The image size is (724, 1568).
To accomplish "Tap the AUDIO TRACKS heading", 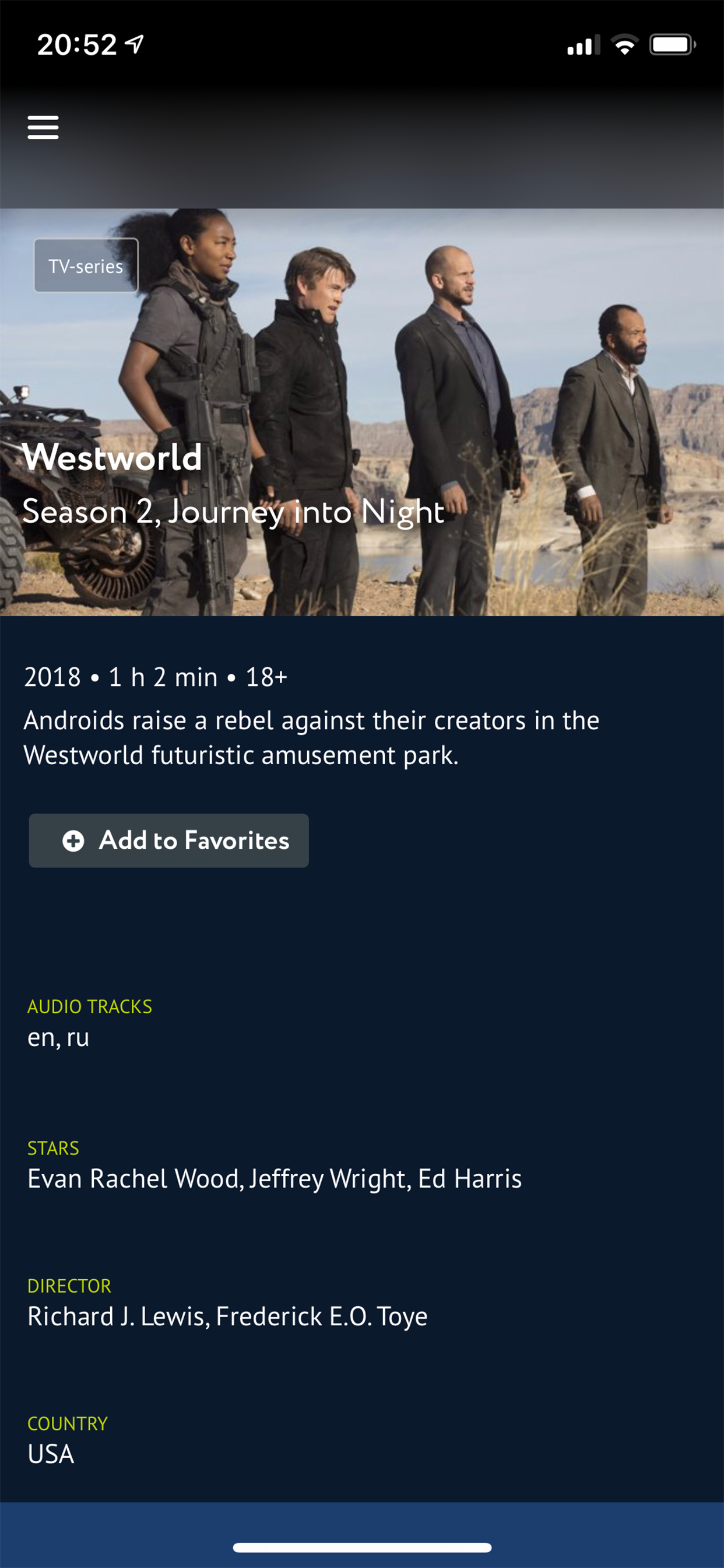I will pyautogui.click(x=89, y=1006).
